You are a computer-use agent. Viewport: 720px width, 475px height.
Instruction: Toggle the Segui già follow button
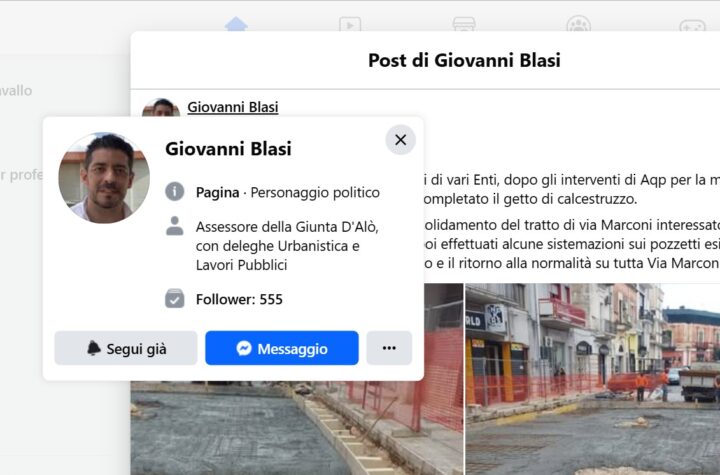(126, 348)
